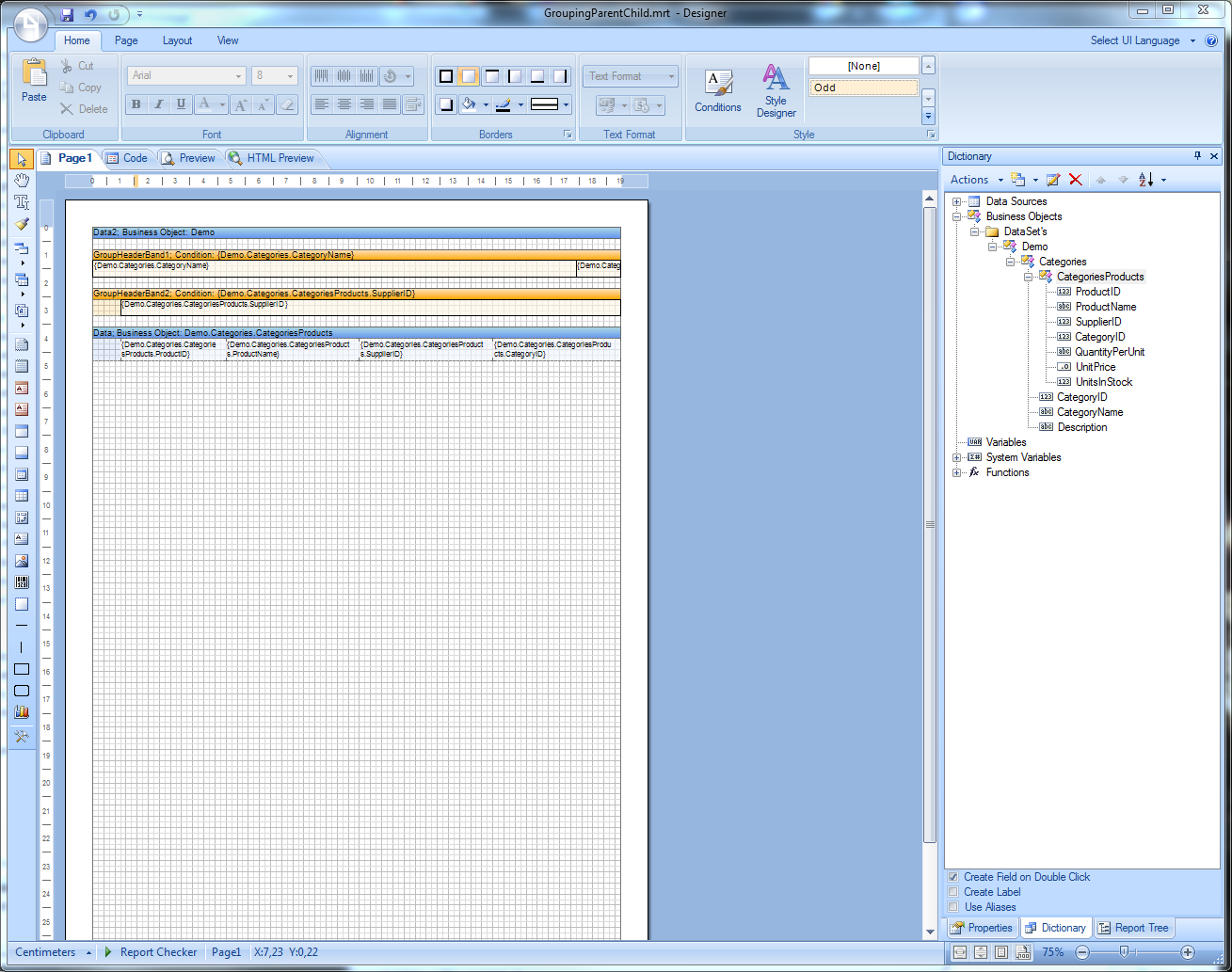Collapse the CategoriesProducts tree node
Viewport: 1232px width, 972px height.
[x=1029, y=277]
